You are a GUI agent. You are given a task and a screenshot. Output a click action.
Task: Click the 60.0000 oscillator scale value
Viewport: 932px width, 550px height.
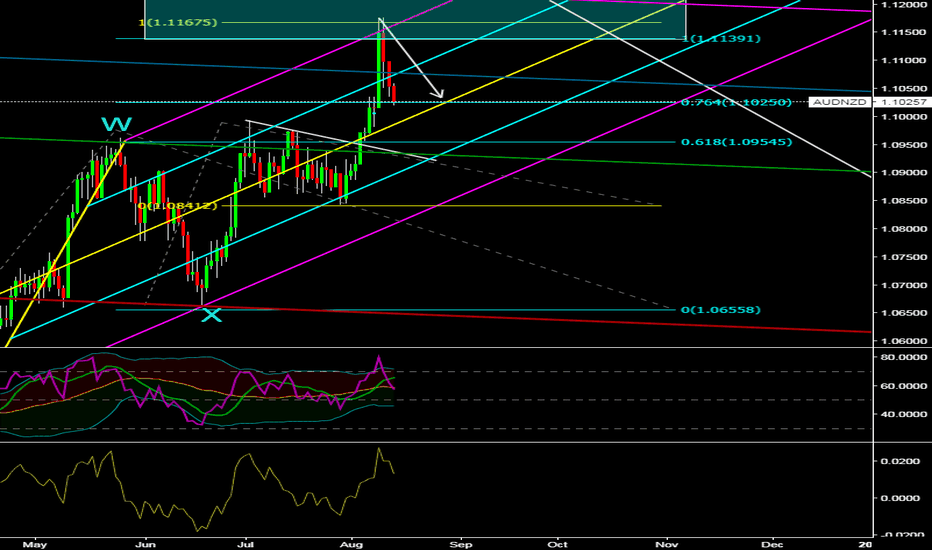[904, 386]
